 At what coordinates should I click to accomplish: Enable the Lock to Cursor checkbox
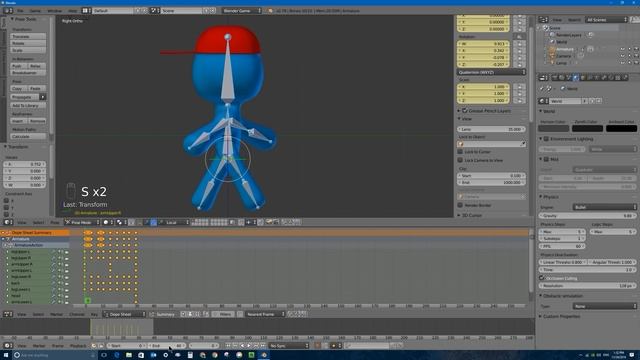[460, 152]
